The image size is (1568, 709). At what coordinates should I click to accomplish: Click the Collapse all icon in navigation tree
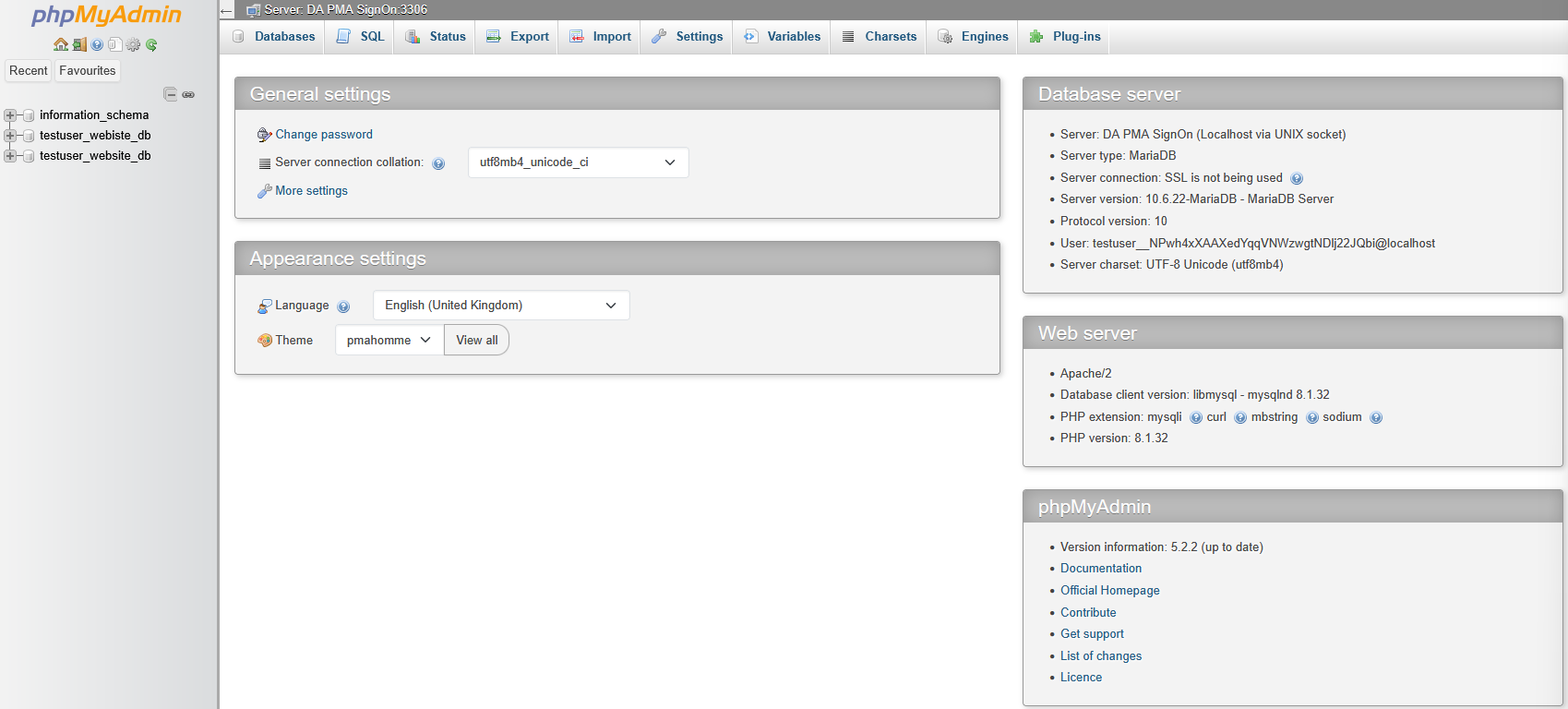pos(170,94)
